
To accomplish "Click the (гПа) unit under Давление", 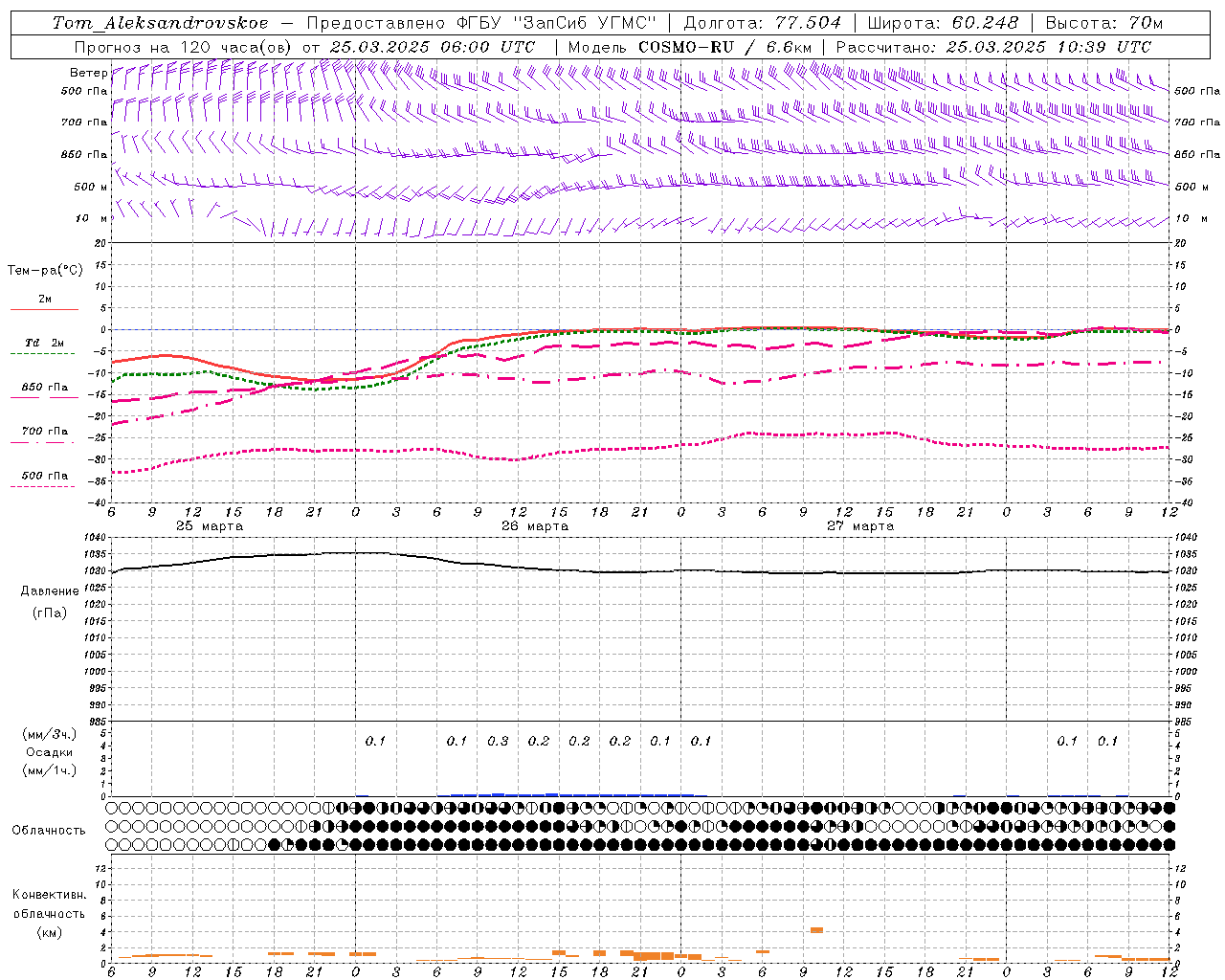I will pos(49,613).
